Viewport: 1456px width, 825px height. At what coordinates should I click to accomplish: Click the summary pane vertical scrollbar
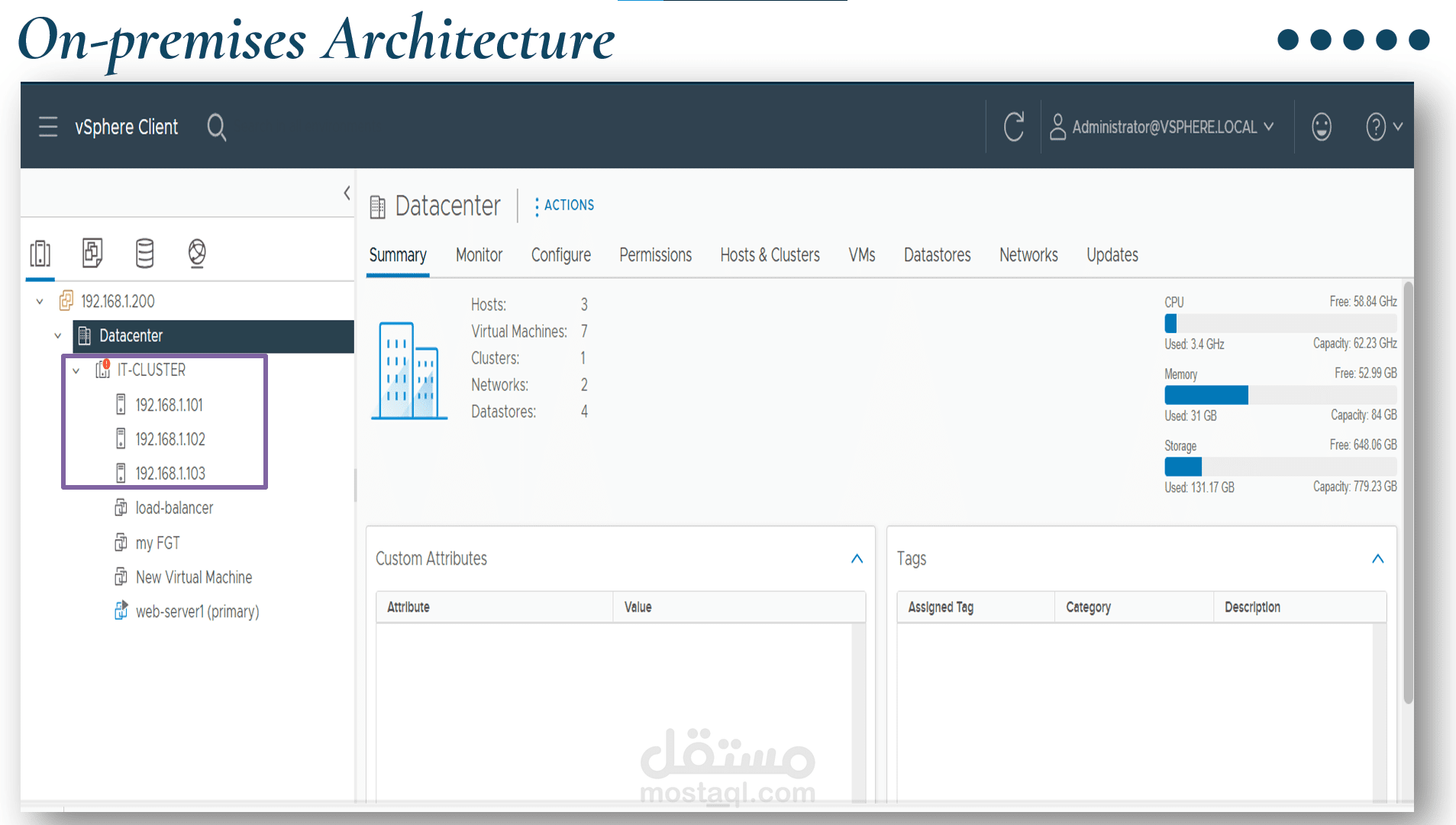(x=1408, y=493)
